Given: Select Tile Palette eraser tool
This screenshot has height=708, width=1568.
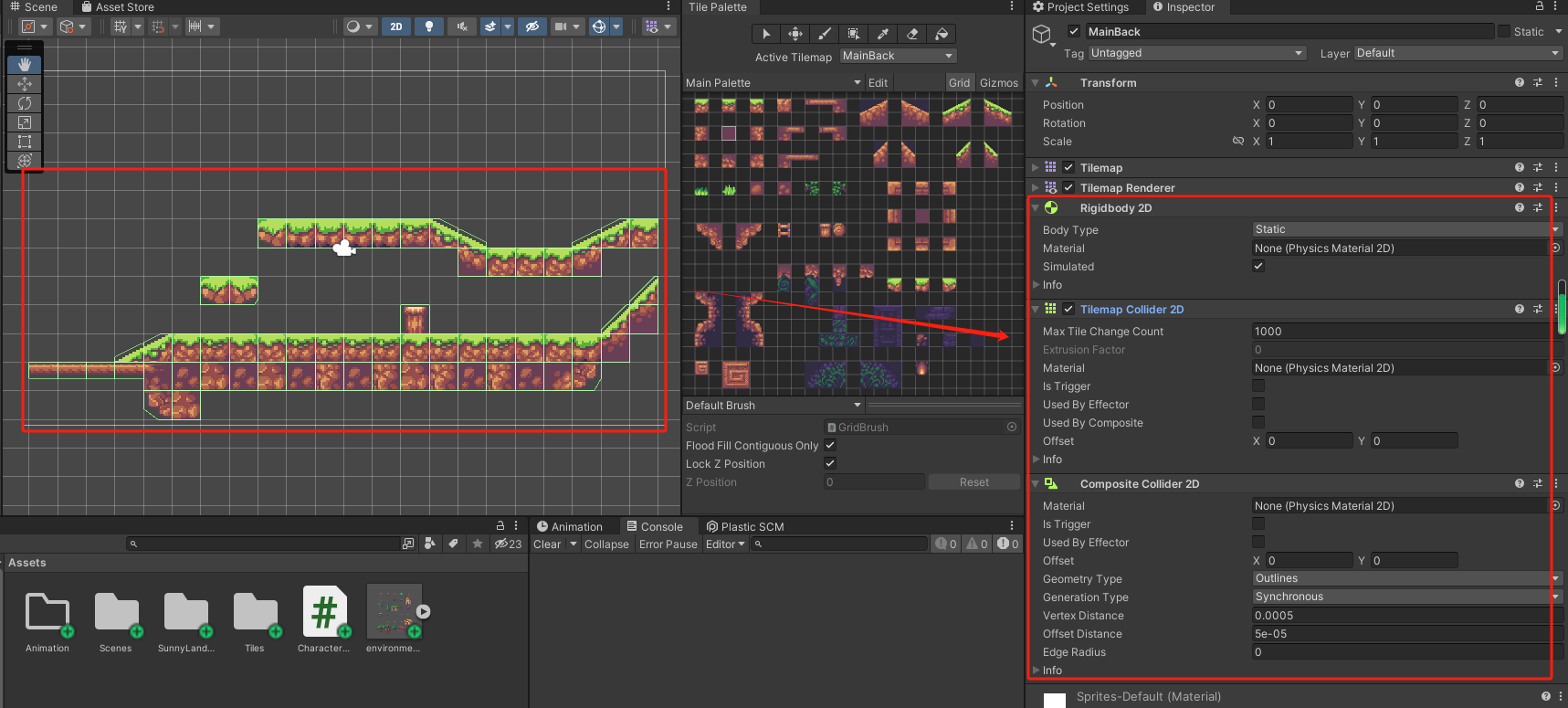Looking at the screenshot, I should click(x=912, y=34).
